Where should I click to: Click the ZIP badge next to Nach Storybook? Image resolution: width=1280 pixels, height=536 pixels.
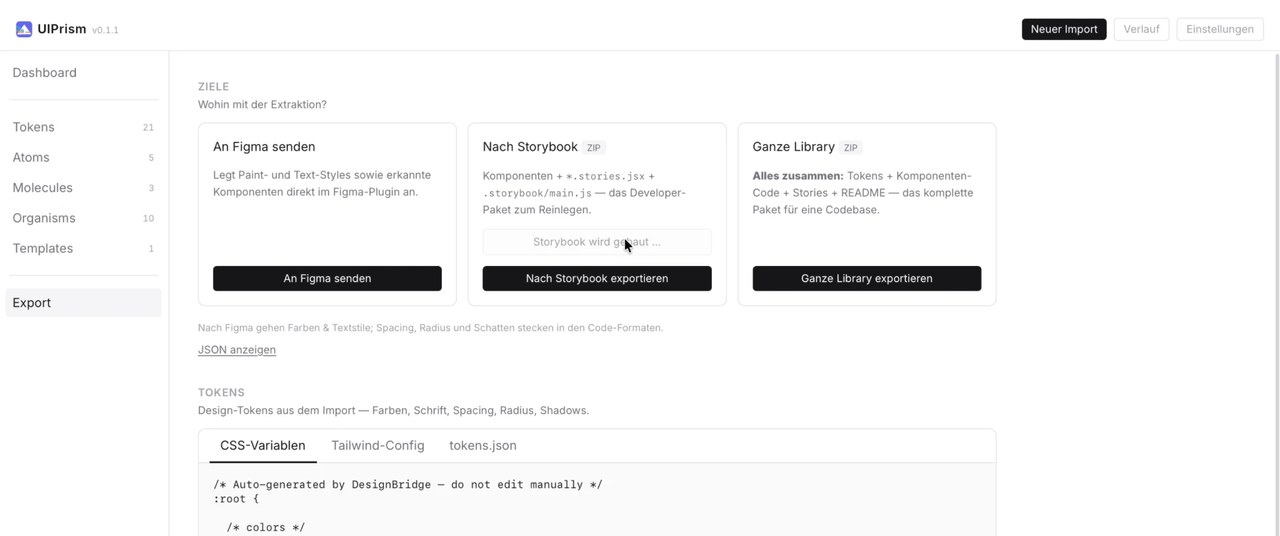pos(594,148)
